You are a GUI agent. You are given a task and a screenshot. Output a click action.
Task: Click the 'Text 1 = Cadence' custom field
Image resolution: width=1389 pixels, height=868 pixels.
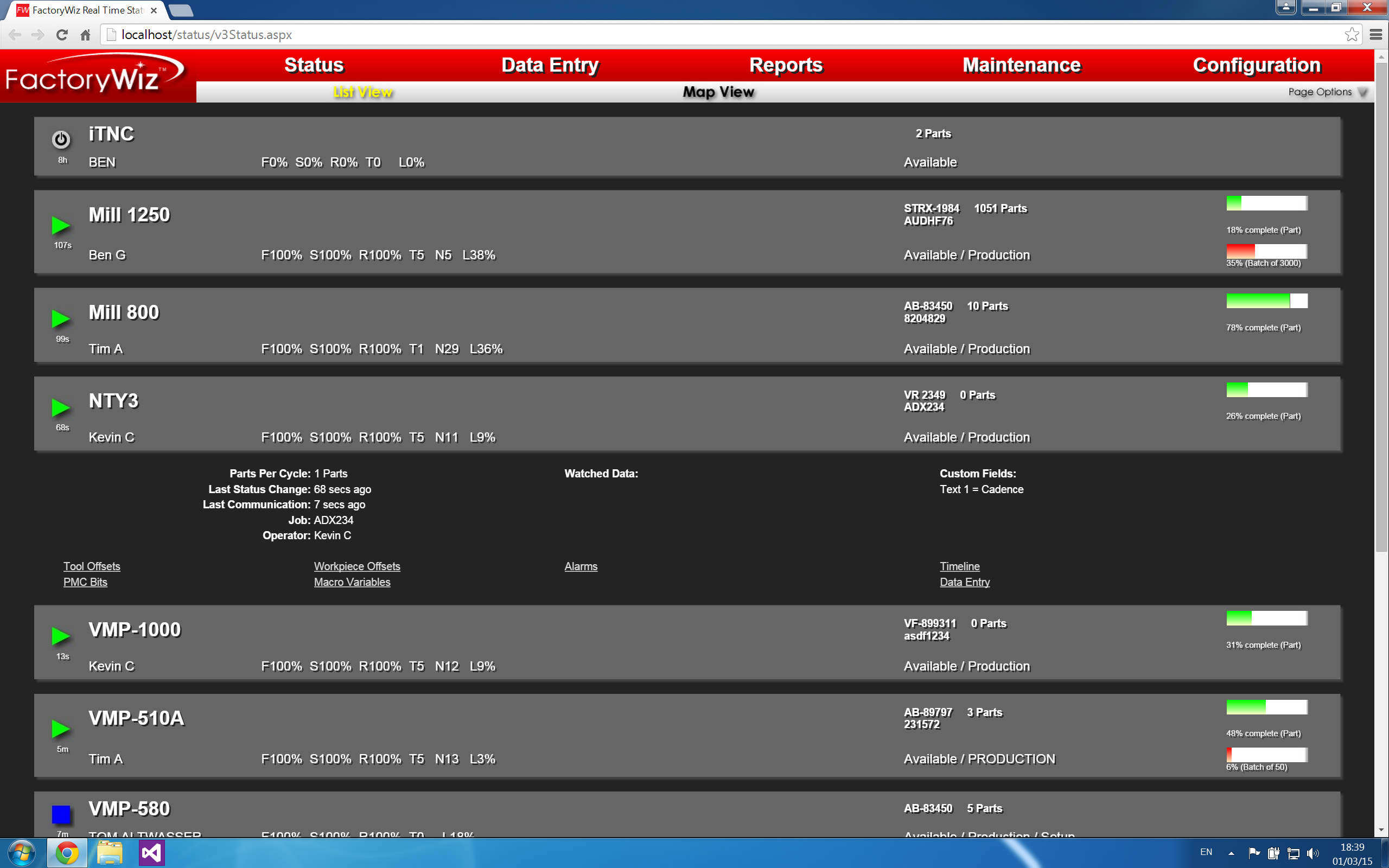click(x=982, y=489)
